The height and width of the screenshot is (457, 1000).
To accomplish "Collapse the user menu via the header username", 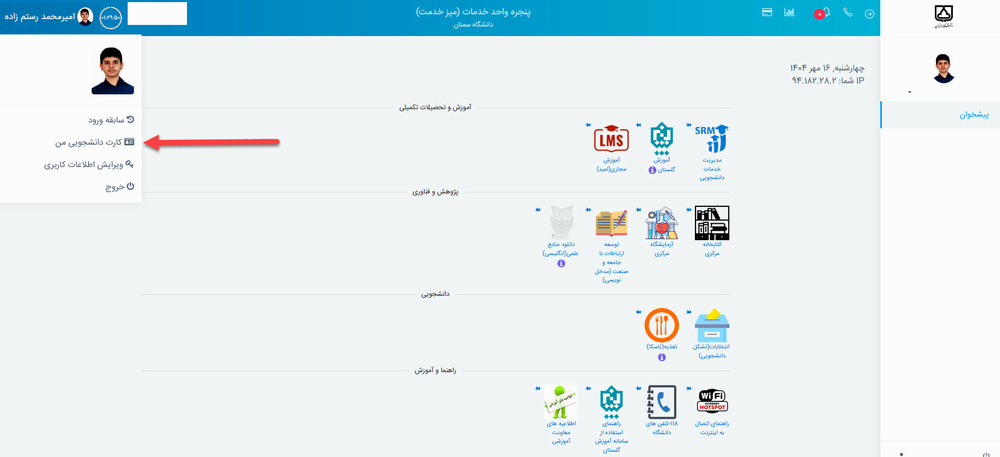I will 42,17.
